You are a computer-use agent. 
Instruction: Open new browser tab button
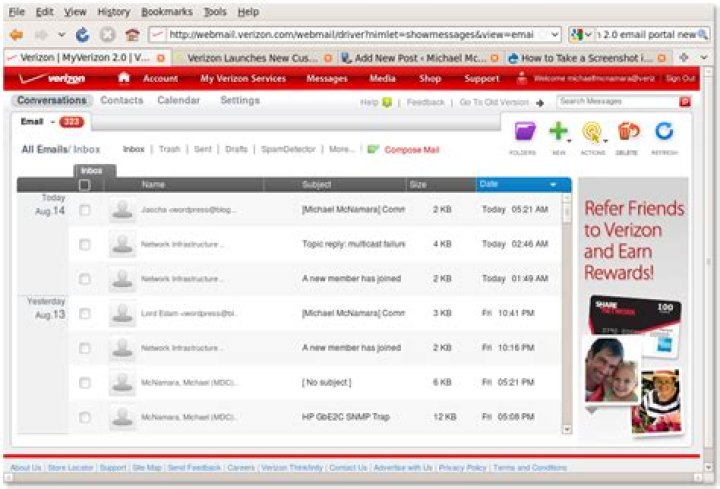pyautogui.click(x=684, y=57)
